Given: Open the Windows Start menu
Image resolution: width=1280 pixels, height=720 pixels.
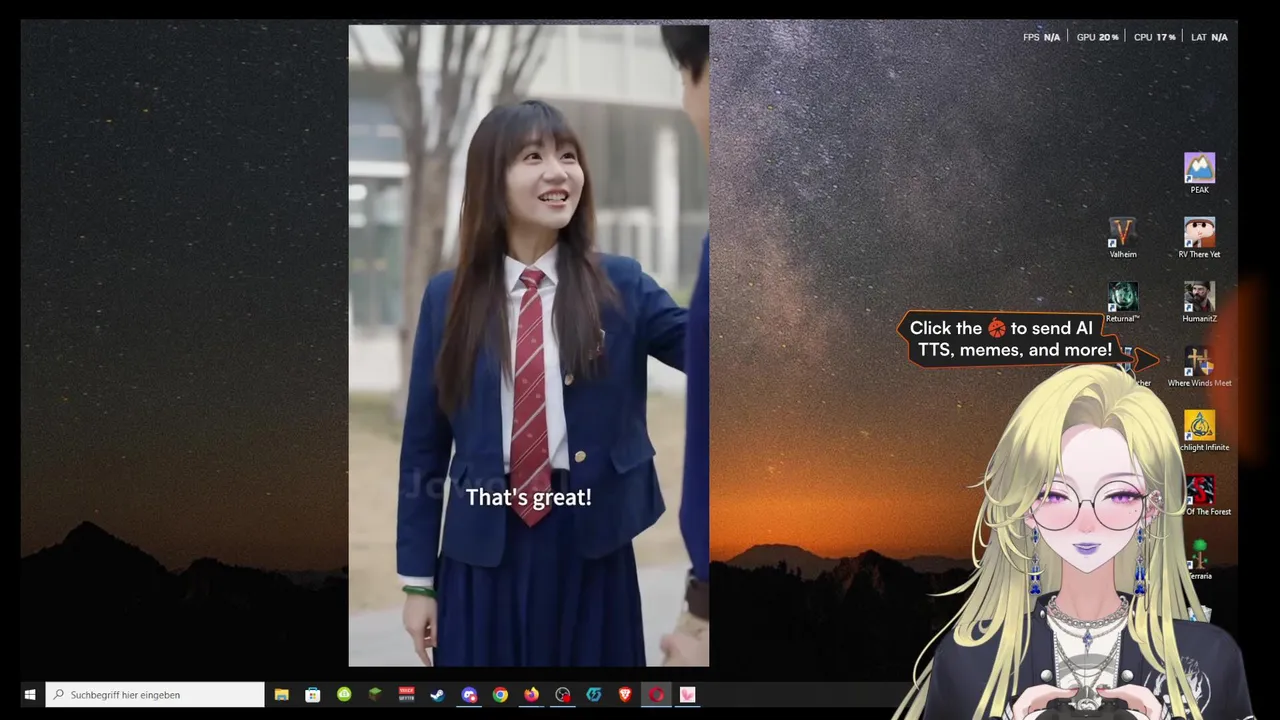Looking at the screenshot, I should (30, 694).
